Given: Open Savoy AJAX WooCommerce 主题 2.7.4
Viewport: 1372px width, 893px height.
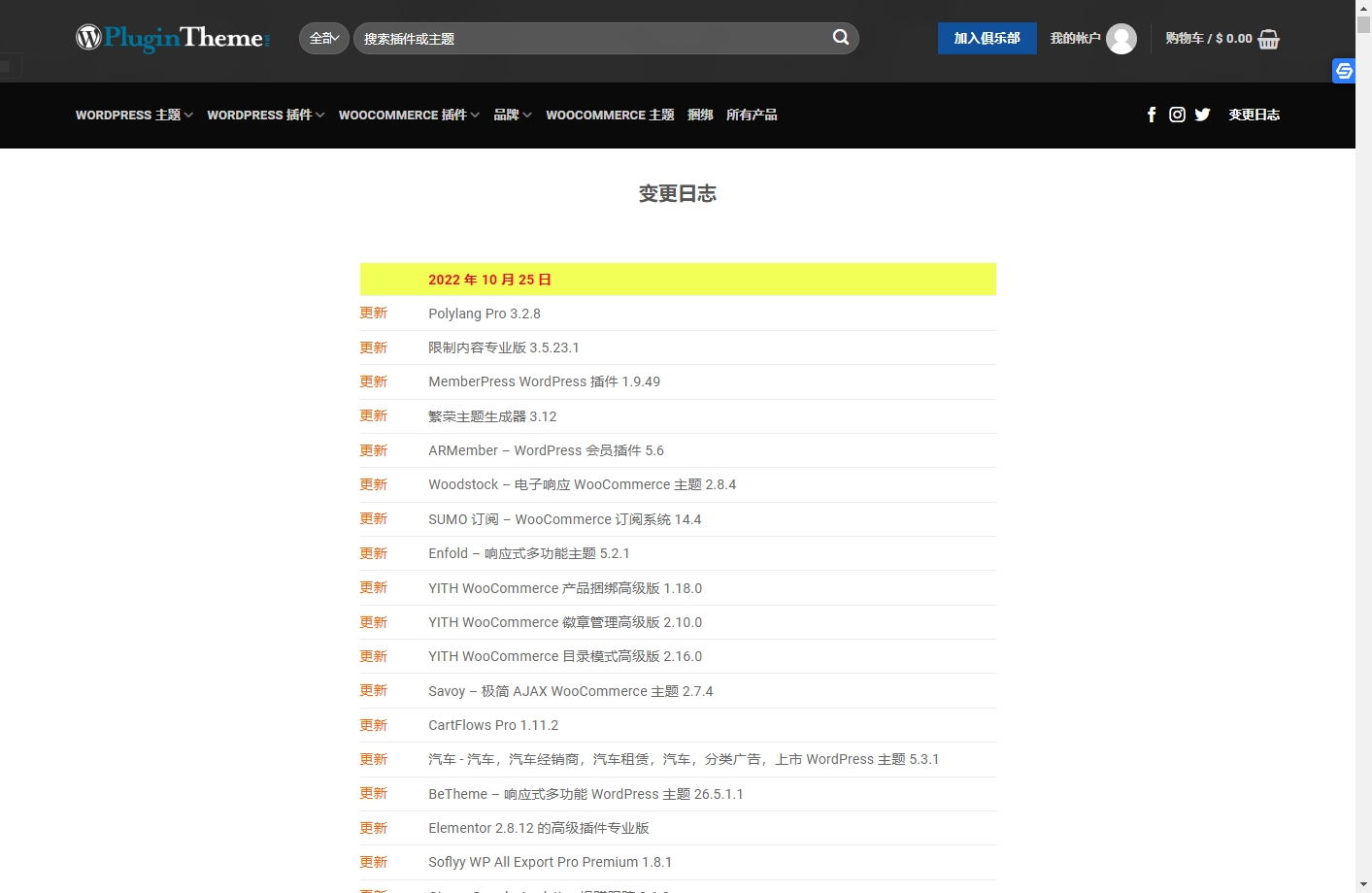Looking at the screenshot, I should pos(570,691).
